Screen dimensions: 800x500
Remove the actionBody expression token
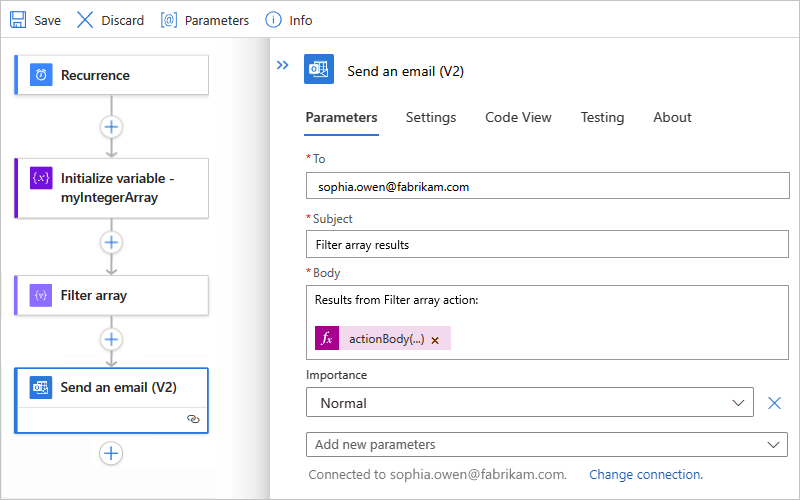pyautogui.click(x=435, y=340)
